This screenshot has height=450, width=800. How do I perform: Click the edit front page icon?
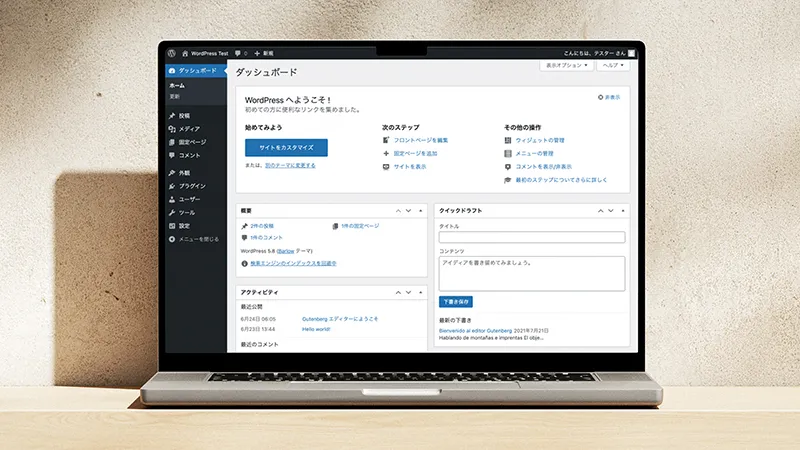coord(386,140)
